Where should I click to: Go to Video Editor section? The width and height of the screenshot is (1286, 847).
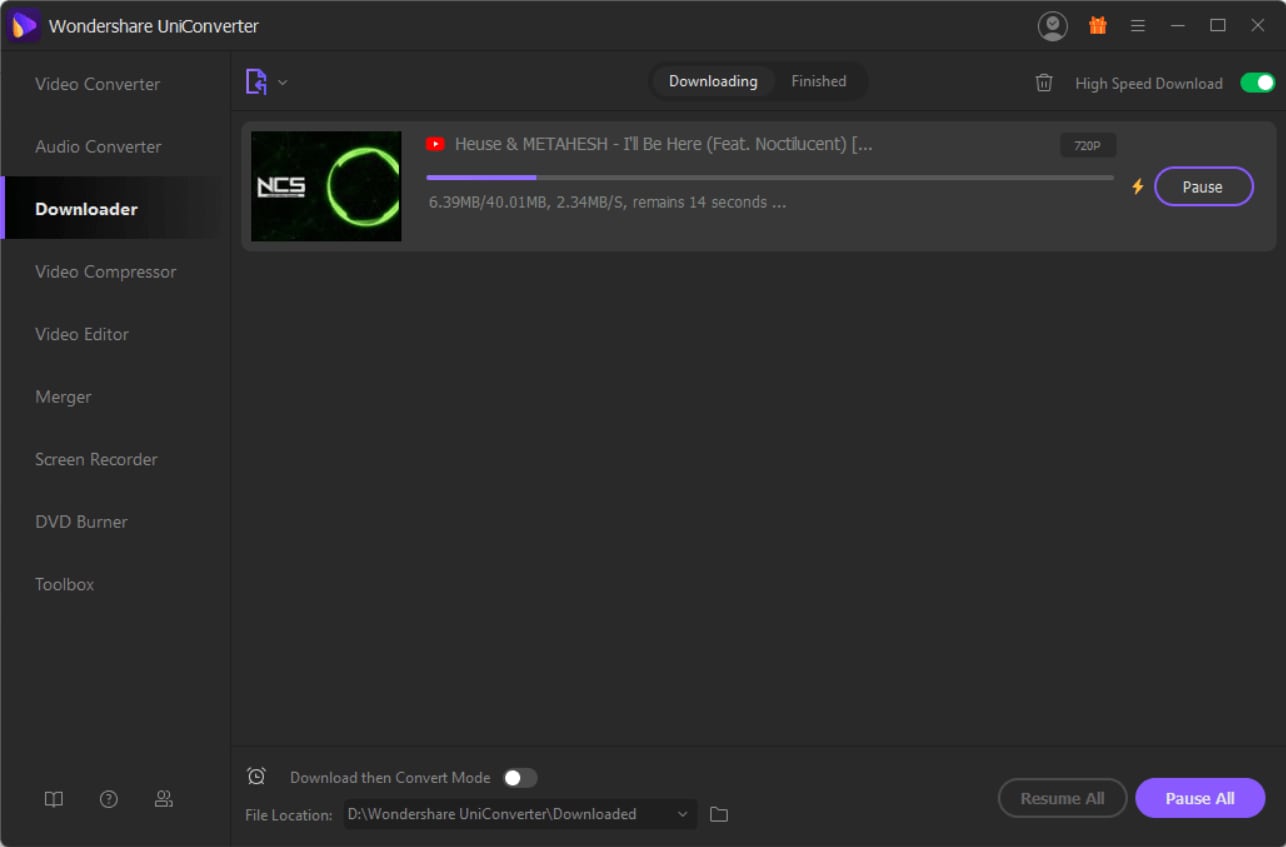tap(82, 334)
